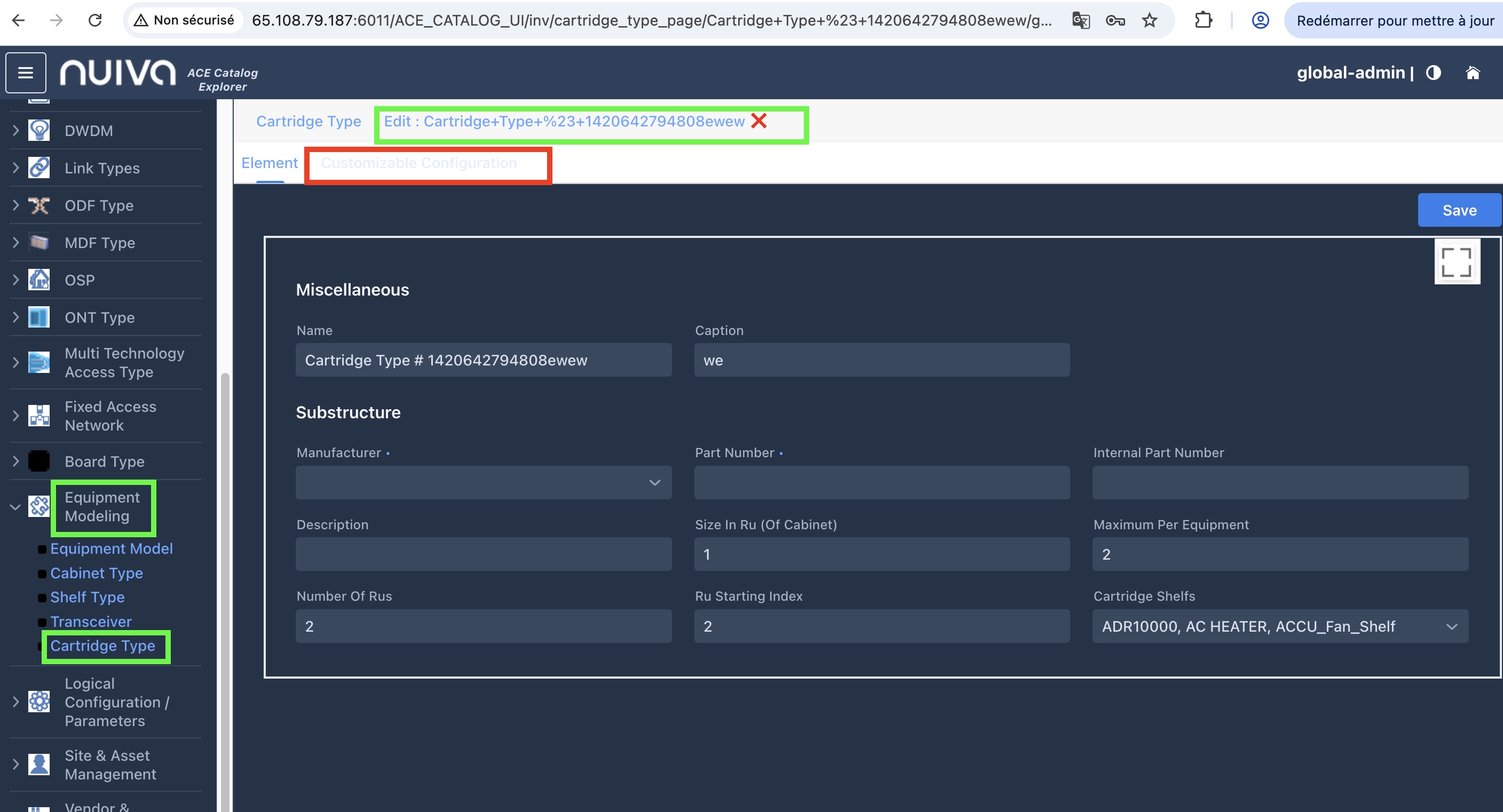The height and width of the screenshot is (812, 1503).
Task: Select the Element tab
Action: click(x=270, y=163)
